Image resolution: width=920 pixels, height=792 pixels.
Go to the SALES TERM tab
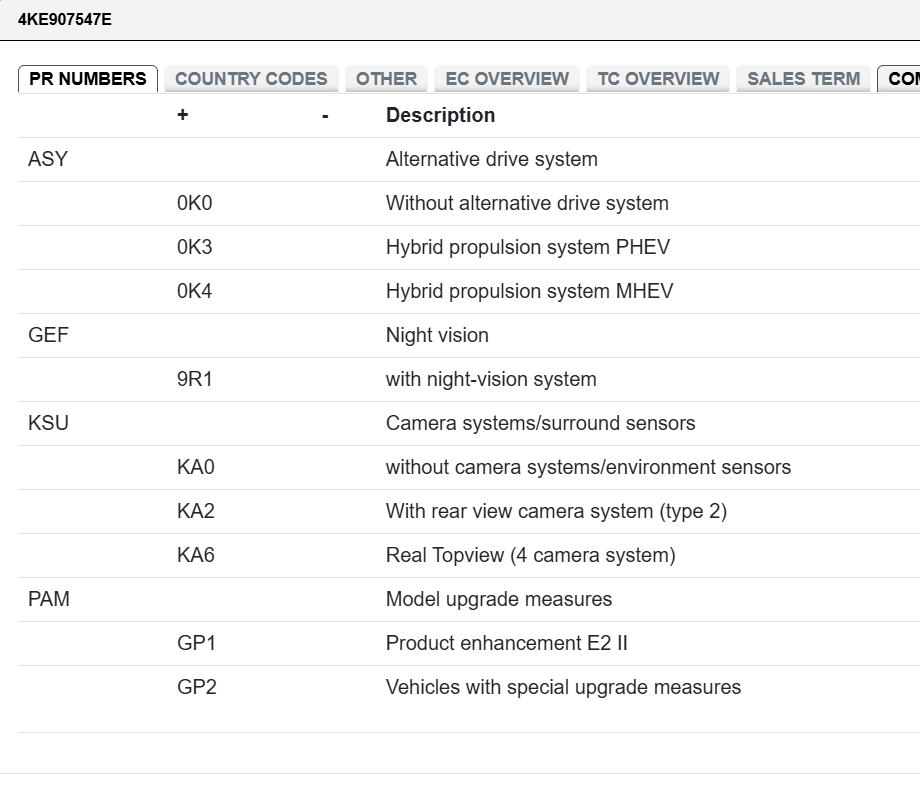click(803, 79)
